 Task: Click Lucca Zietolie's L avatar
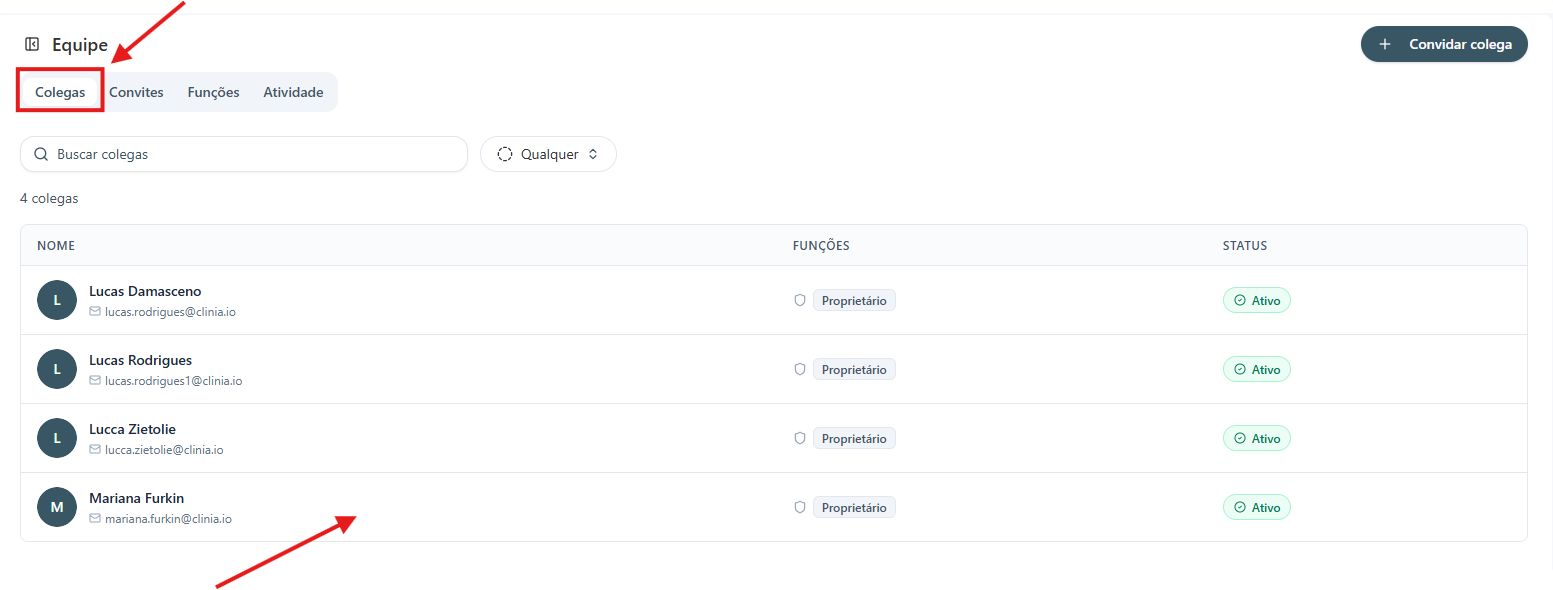57,438
